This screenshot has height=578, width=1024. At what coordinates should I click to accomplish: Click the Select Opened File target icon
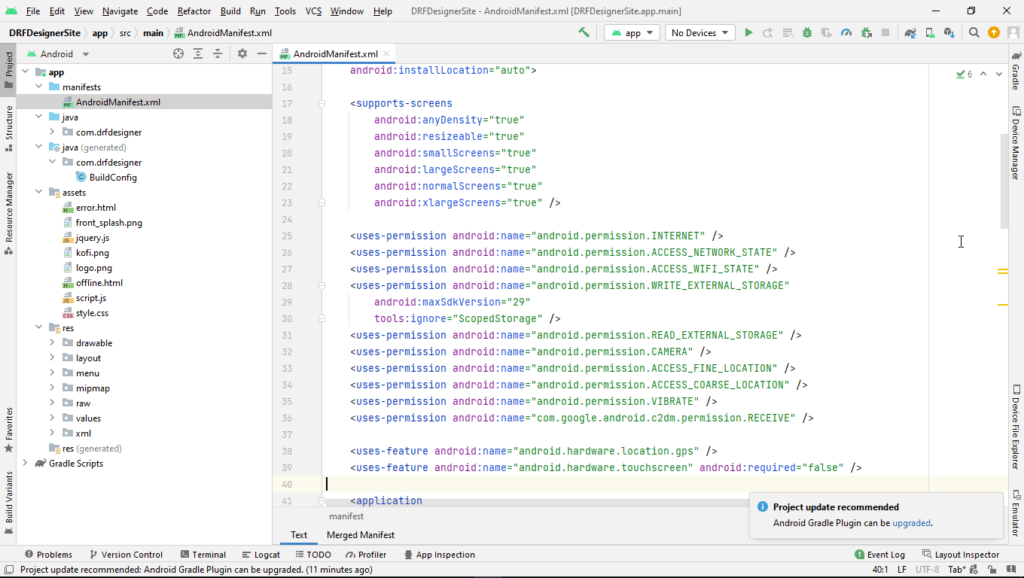coord(178,54)
